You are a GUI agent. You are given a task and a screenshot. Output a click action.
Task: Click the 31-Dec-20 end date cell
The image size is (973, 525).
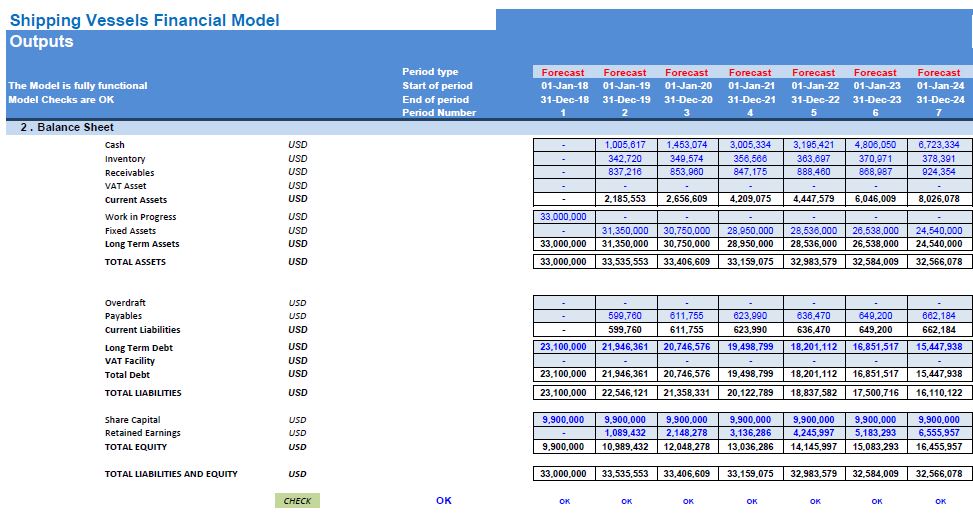pos(688,99)
